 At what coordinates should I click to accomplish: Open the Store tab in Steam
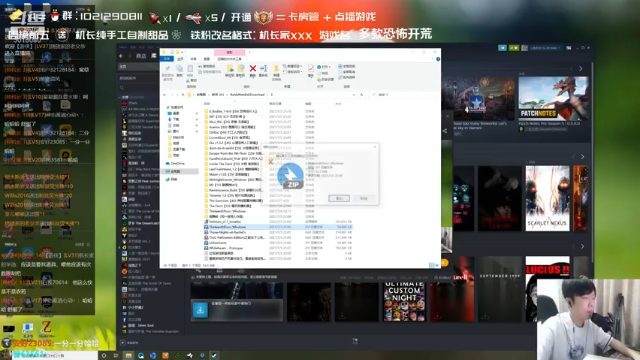[141, 56]
